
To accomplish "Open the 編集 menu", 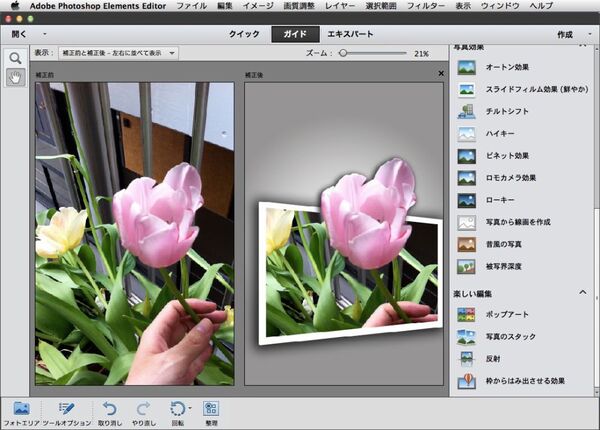I will 225,6.
